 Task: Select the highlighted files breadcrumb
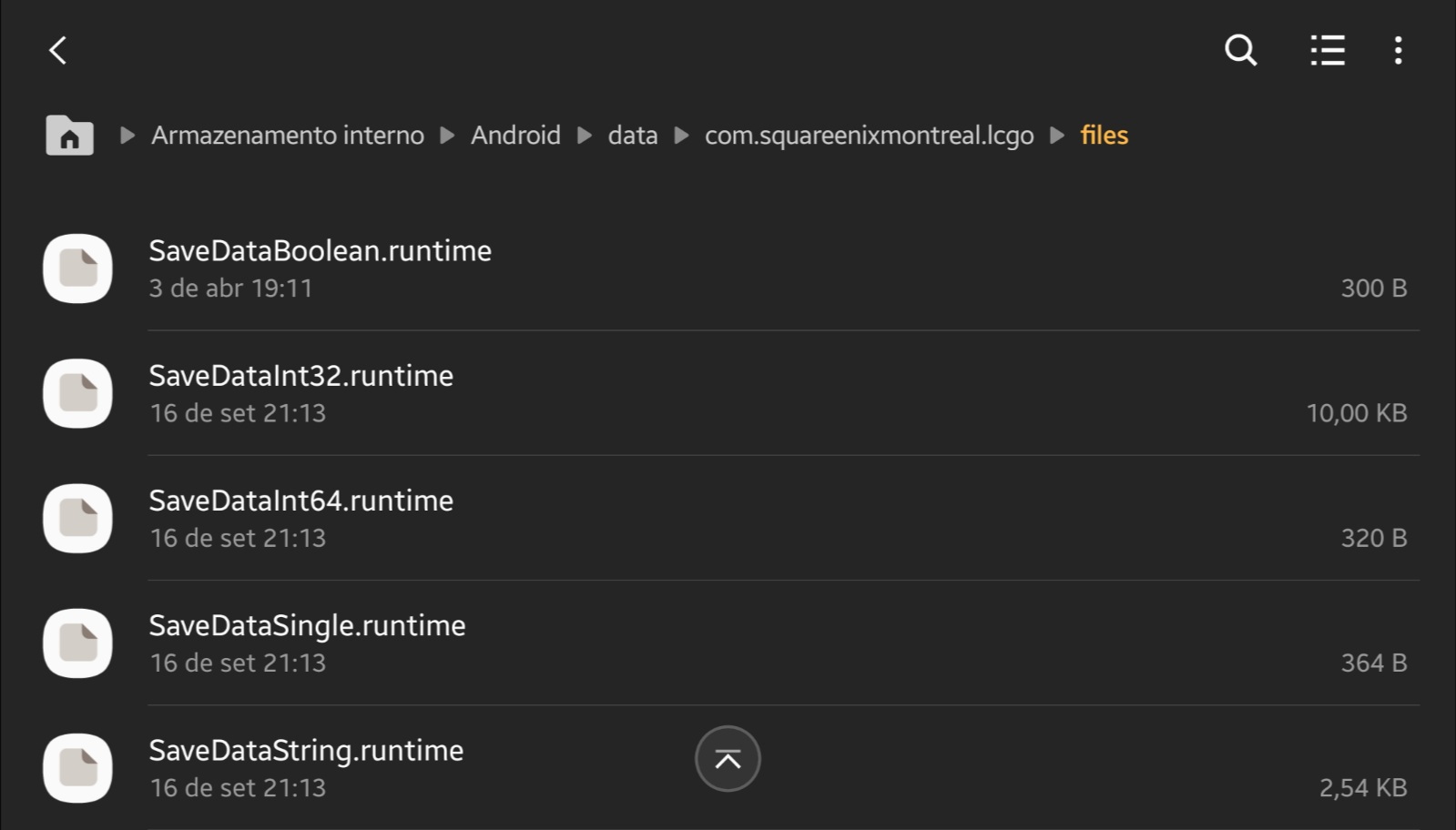coord(1104,136)
